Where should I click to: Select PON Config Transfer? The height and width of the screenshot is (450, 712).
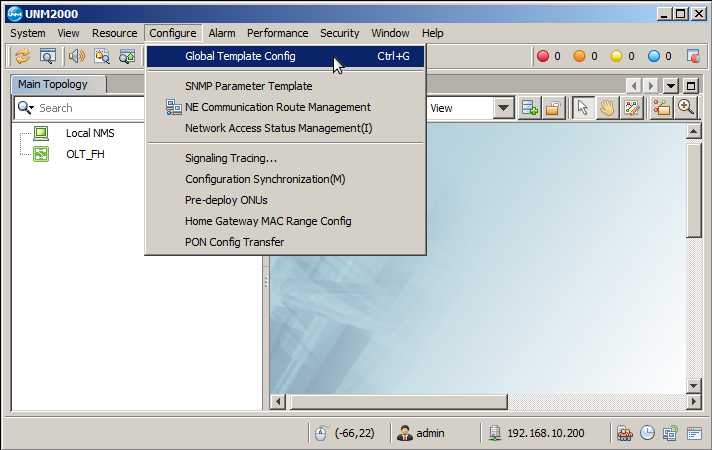[286, 242]
